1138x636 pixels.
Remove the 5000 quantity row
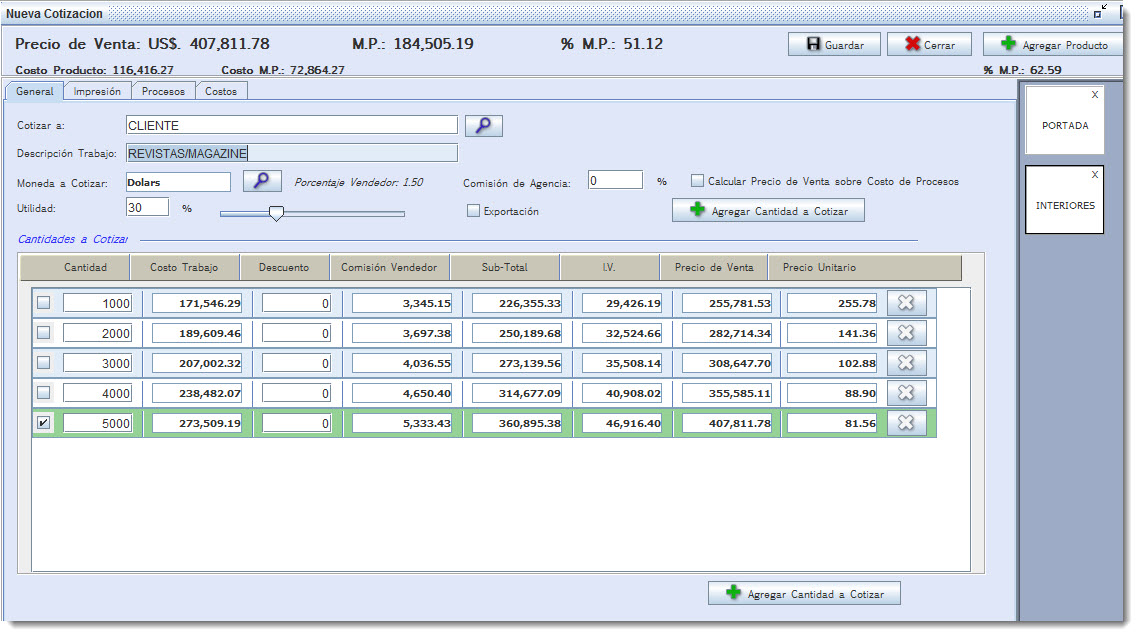point(906,423)
